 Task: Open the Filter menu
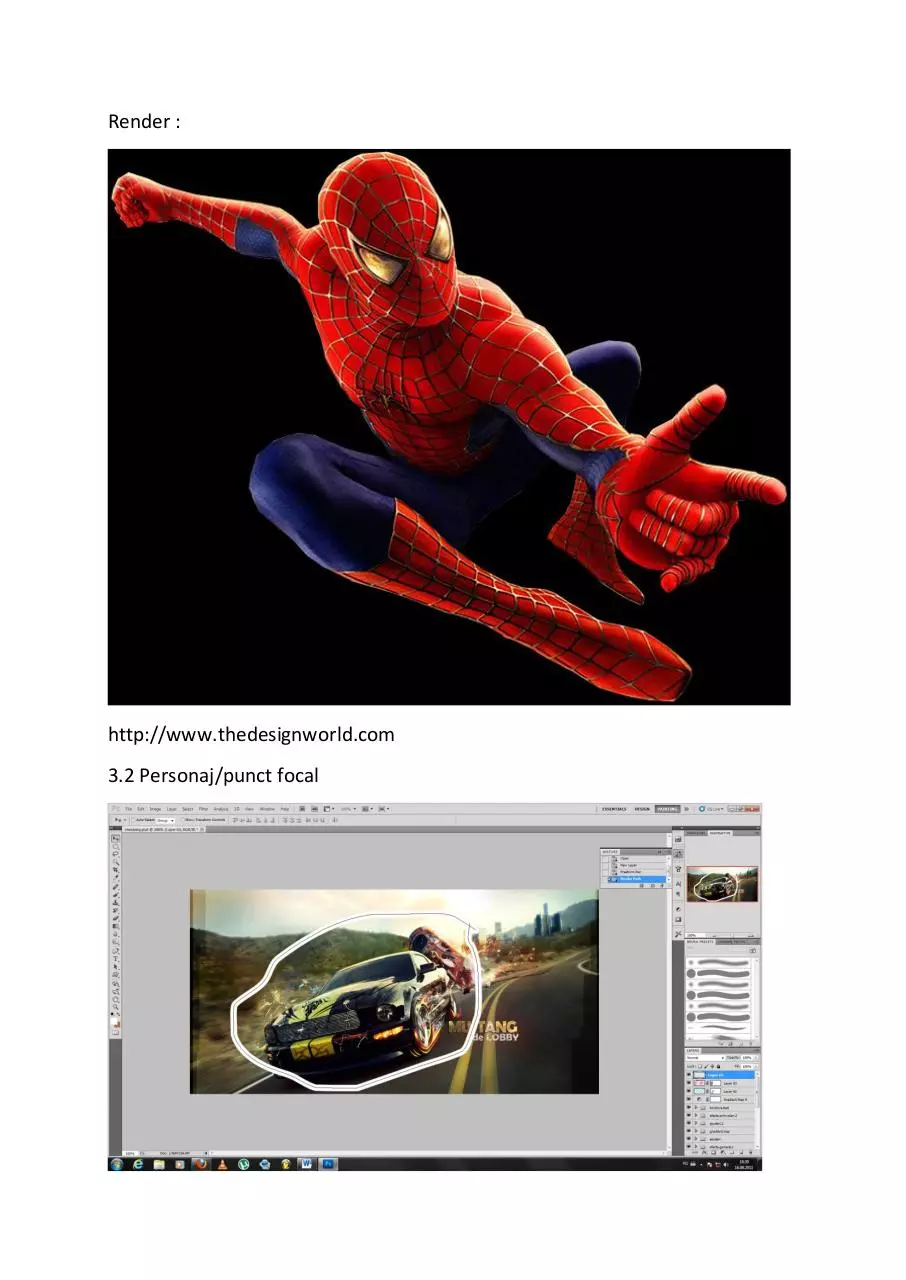click(203, 808)
